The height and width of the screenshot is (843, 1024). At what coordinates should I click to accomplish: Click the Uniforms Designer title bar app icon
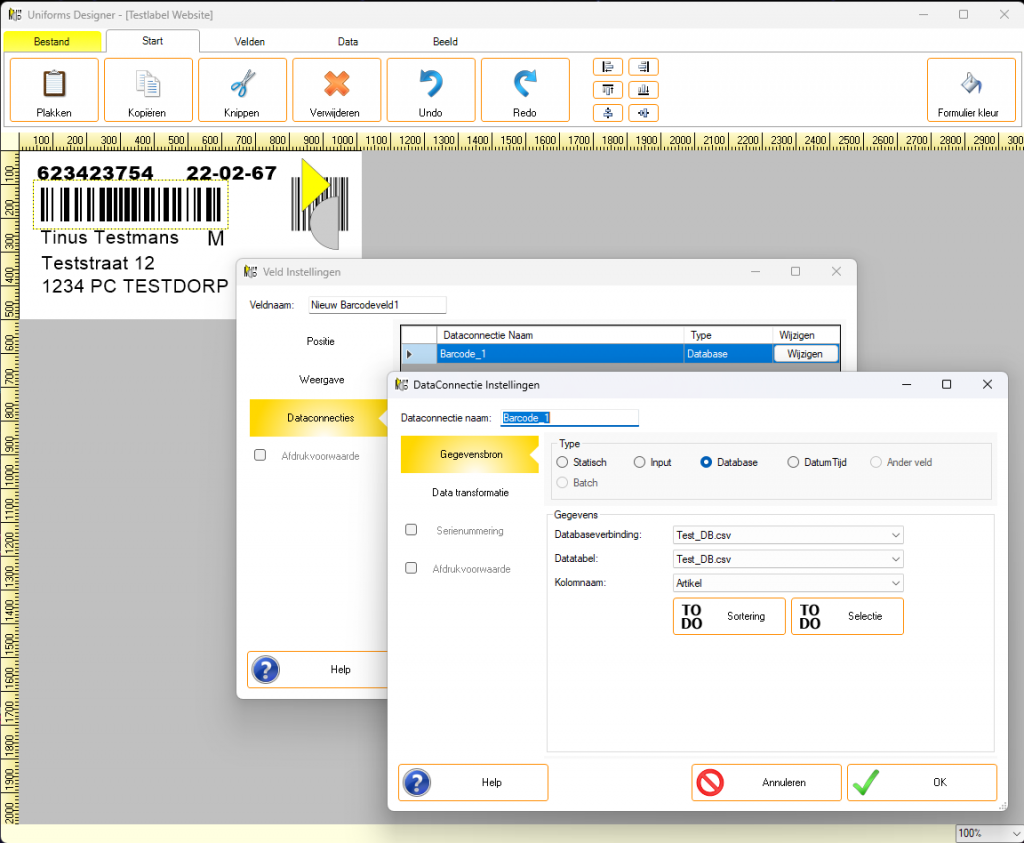point(15,14)
